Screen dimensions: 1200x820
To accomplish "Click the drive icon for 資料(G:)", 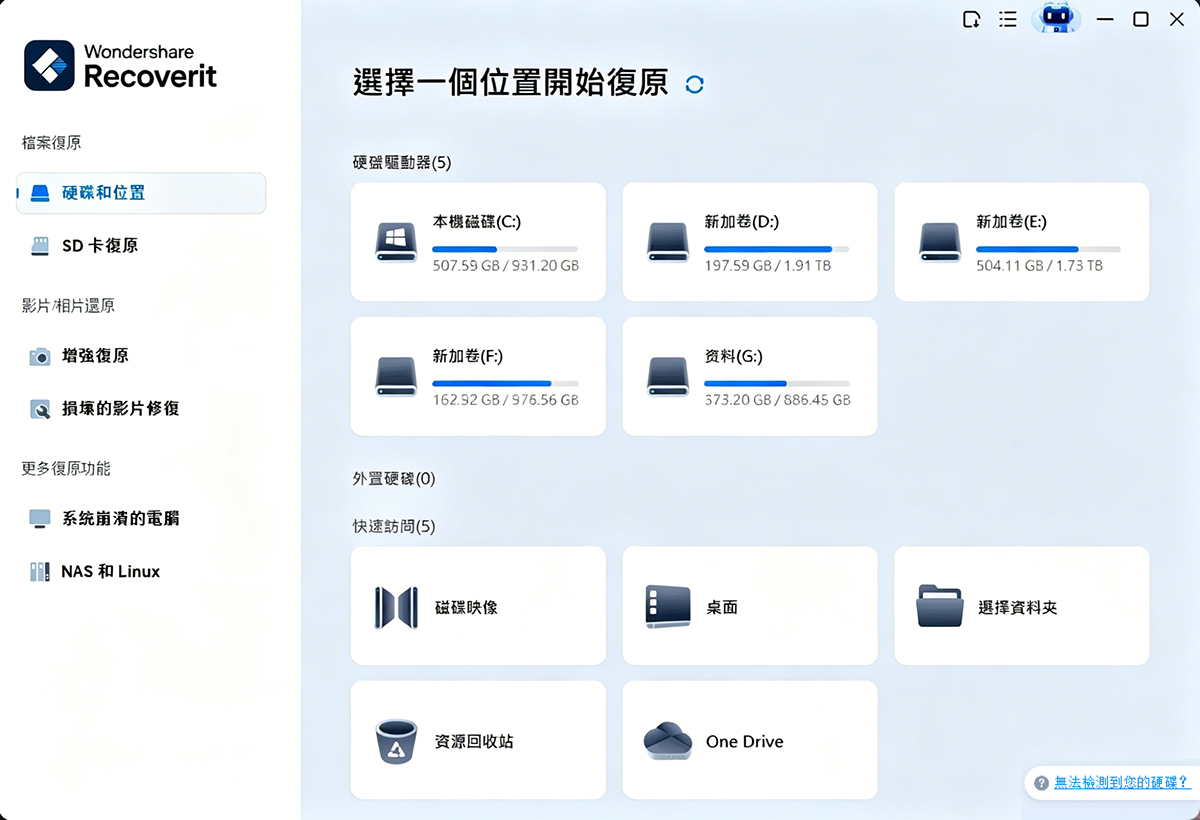I will 668,376.
